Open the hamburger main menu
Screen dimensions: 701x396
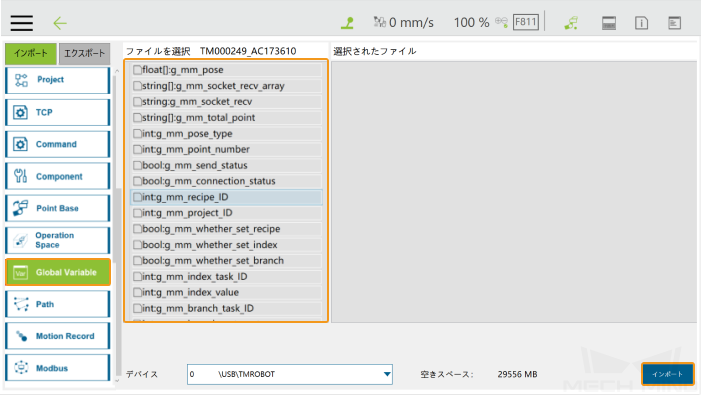coord(21,23)
